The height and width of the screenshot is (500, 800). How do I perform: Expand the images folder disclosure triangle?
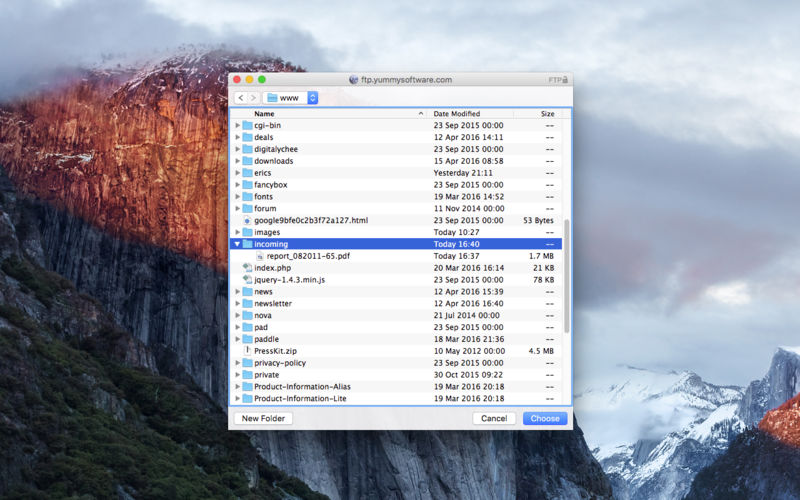pos(237,232)
